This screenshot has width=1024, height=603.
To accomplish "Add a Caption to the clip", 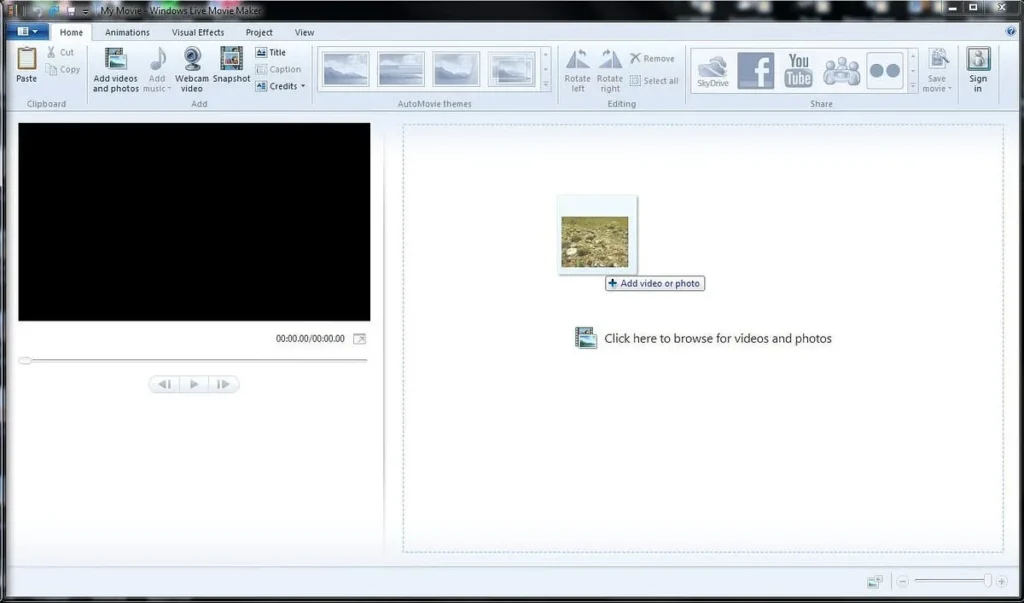I will pyautogui.click(x=279, y=69).
